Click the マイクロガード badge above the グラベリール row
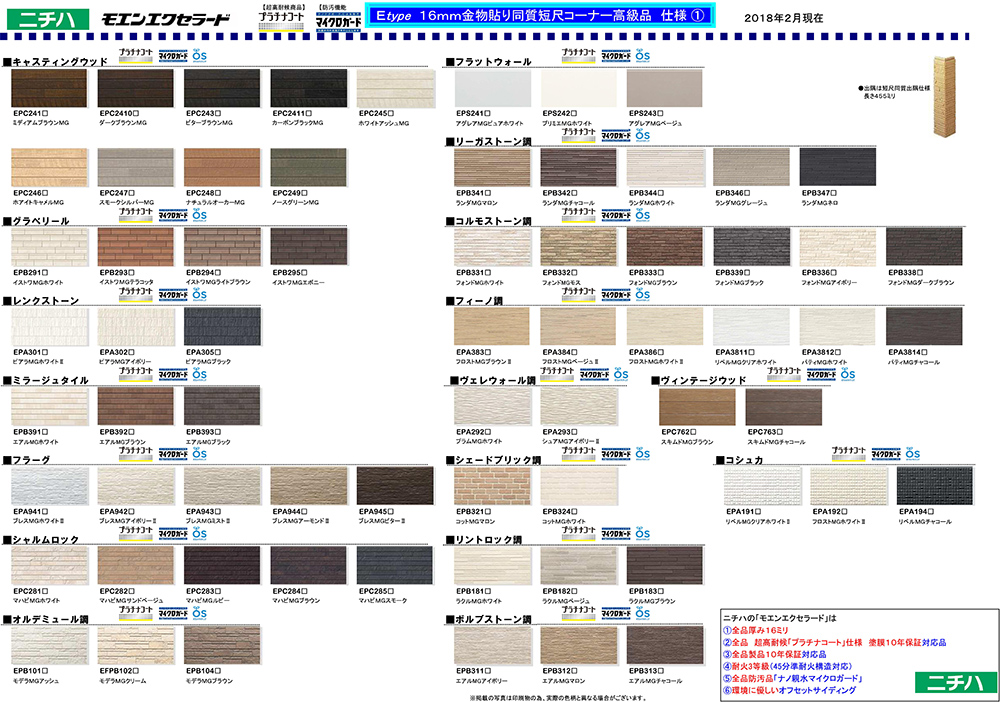 [x=172, y=216]
